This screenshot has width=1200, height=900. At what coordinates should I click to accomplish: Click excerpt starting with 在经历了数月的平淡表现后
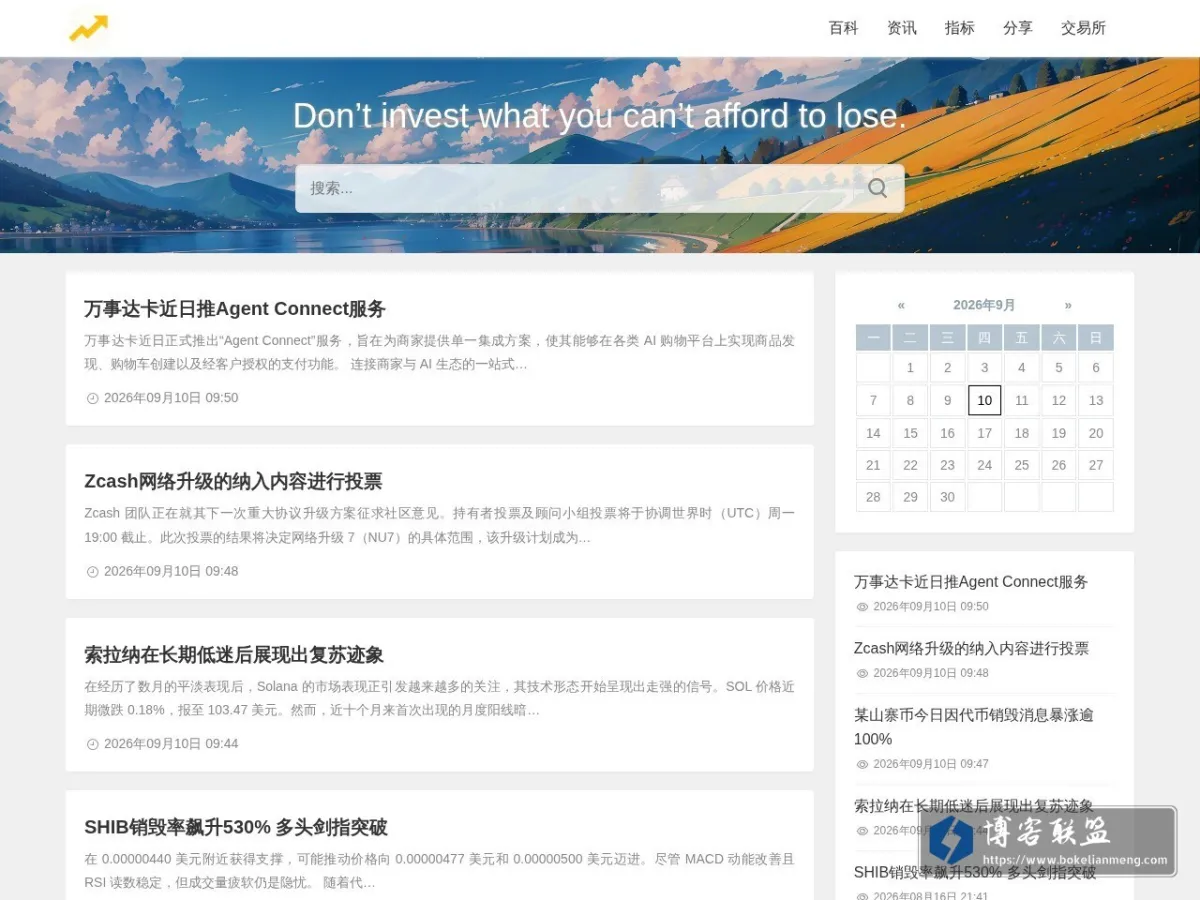pos(439,698)
